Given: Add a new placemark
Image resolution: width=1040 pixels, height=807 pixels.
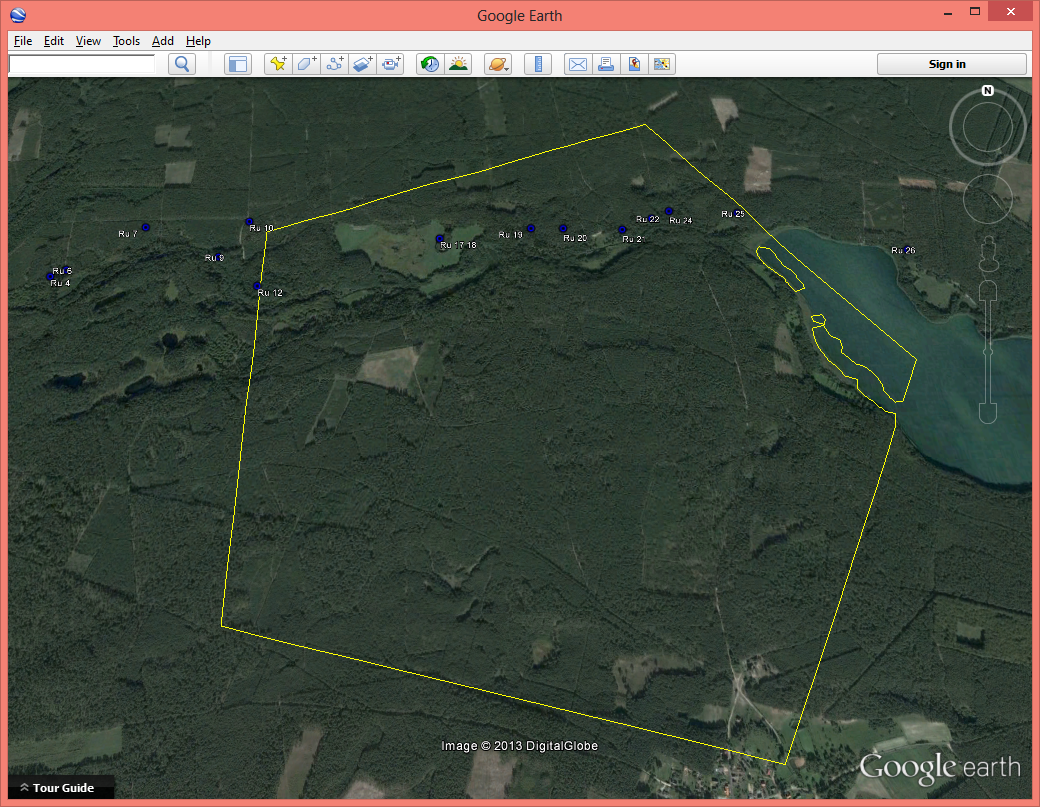Looking at the screenshot, I should (x=278, y=64).
